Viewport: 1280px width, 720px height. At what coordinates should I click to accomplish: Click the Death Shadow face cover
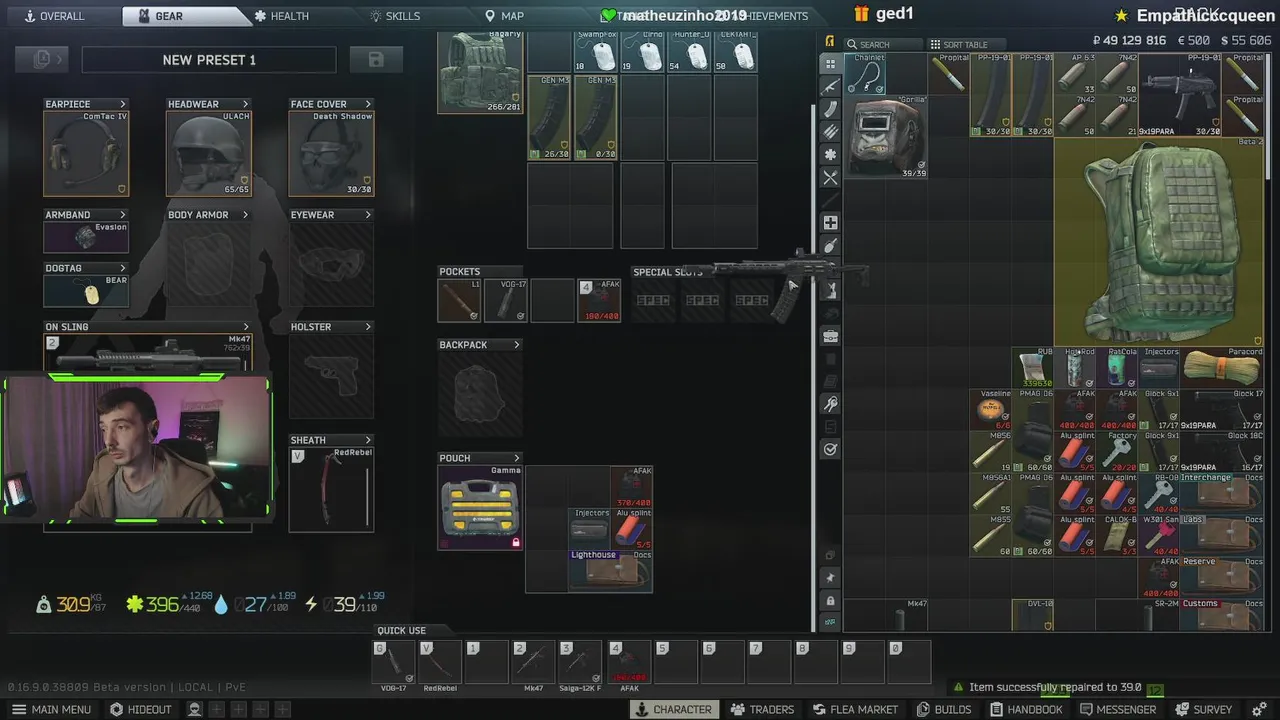pyautogui.click(x=331, y=153)
